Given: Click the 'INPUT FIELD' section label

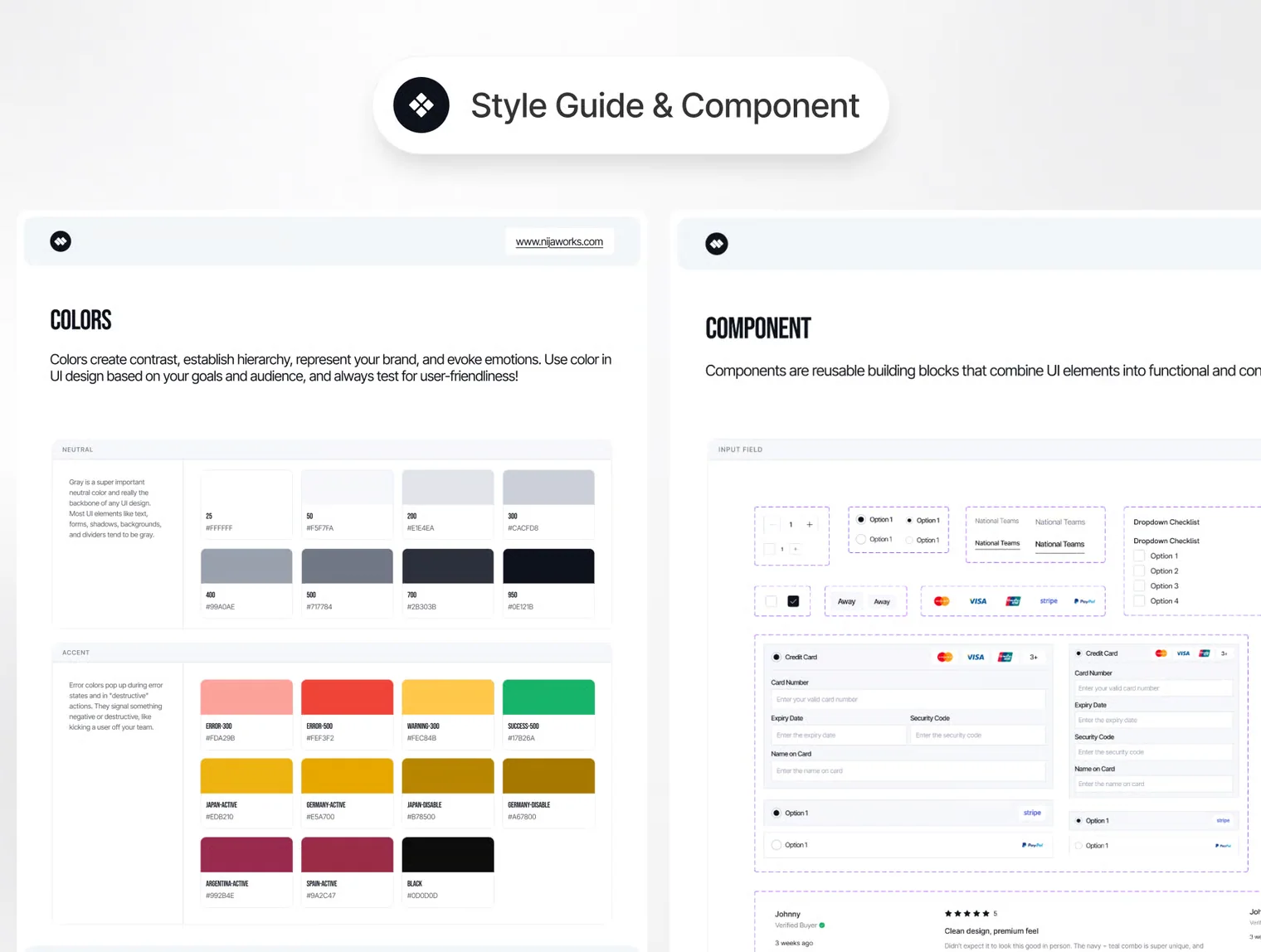Looking at the screenshot, I should 740,449.
